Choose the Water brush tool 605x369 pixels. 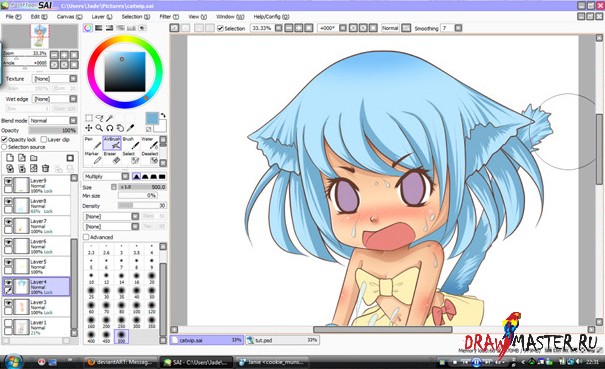click(x=150, y=143)
